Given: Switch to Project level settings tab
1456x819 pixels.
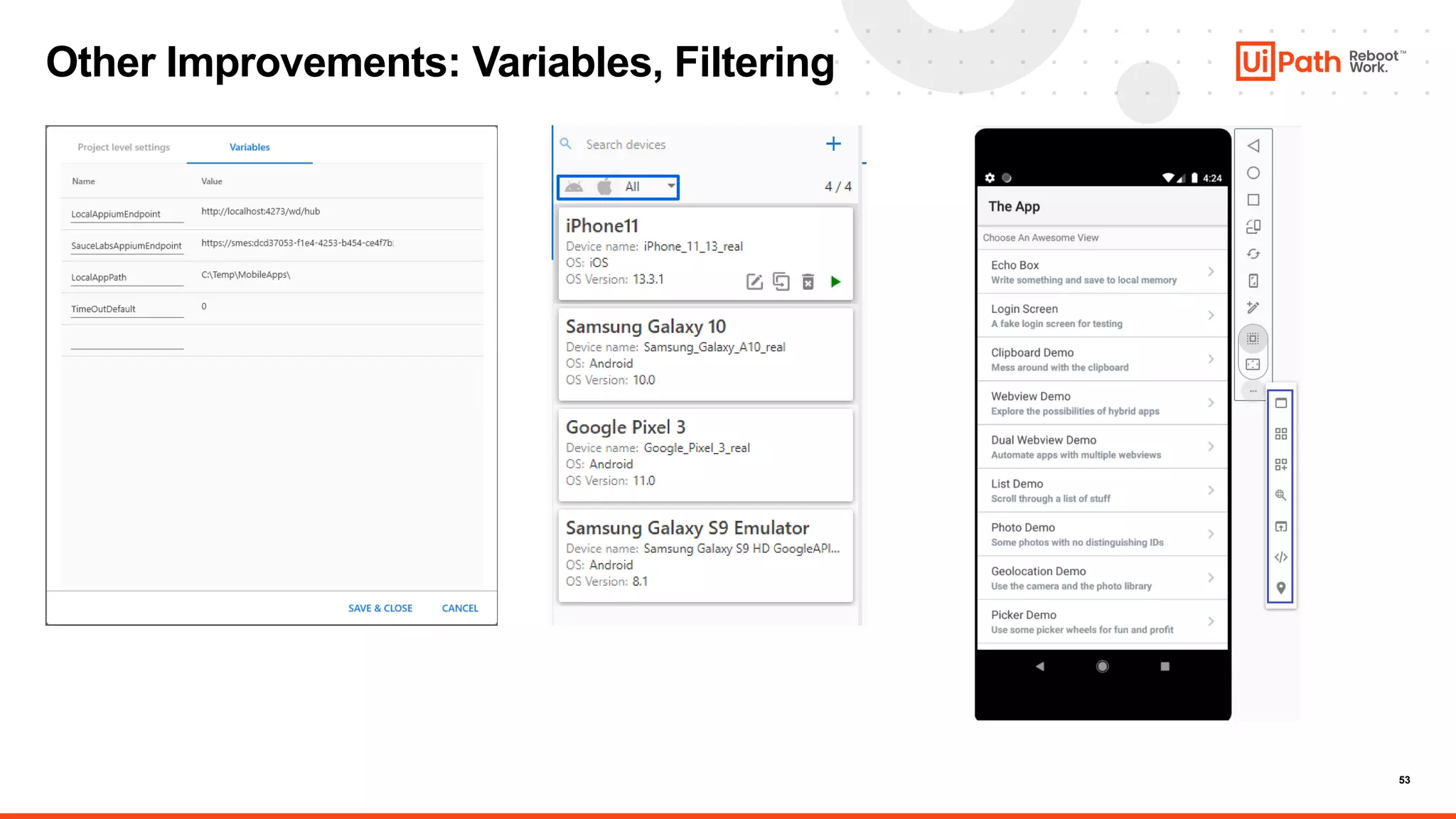Looking at the screenshot, I should [x=124, y=147].
